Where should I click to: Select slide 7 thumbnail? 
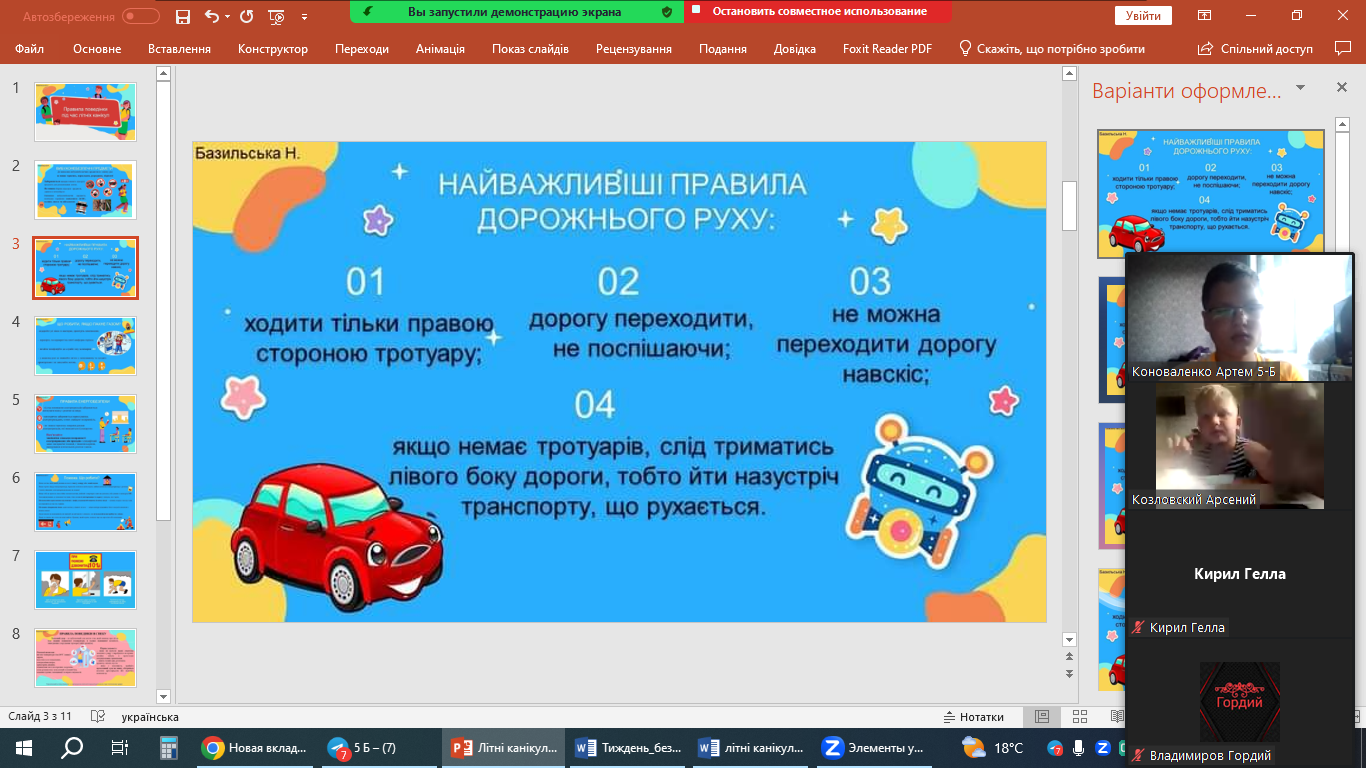tap(86, 580)
